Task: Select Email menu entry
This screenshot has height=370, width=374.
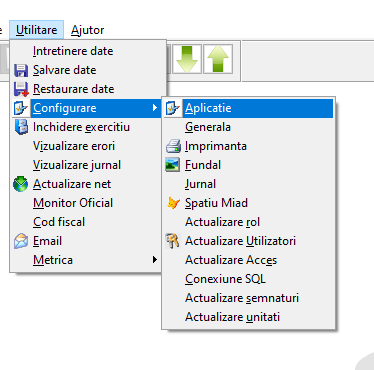Action: click(x=88, y=241)
